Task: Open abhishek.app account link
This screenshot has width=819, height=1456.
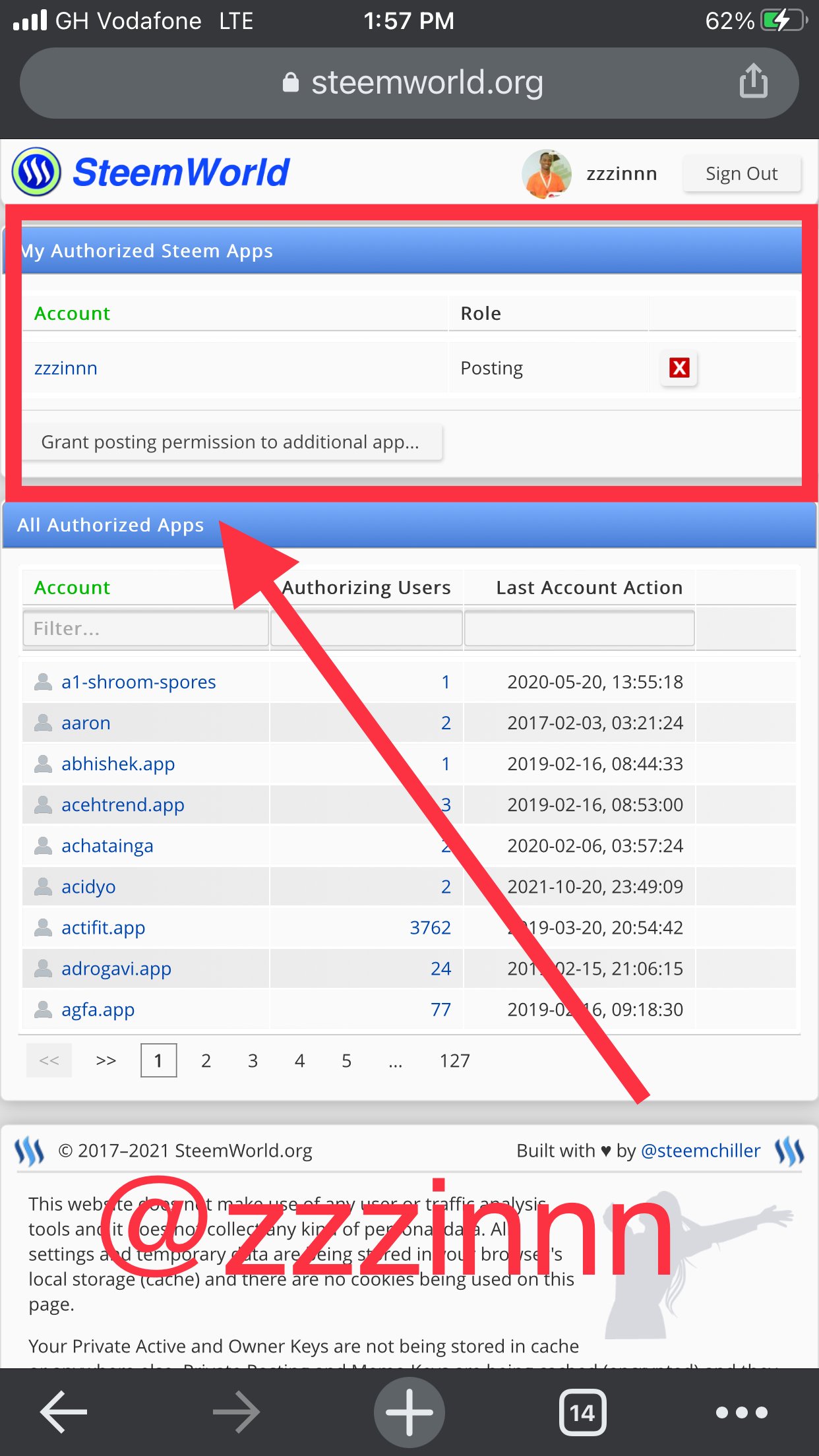Action: pos(118,764)
